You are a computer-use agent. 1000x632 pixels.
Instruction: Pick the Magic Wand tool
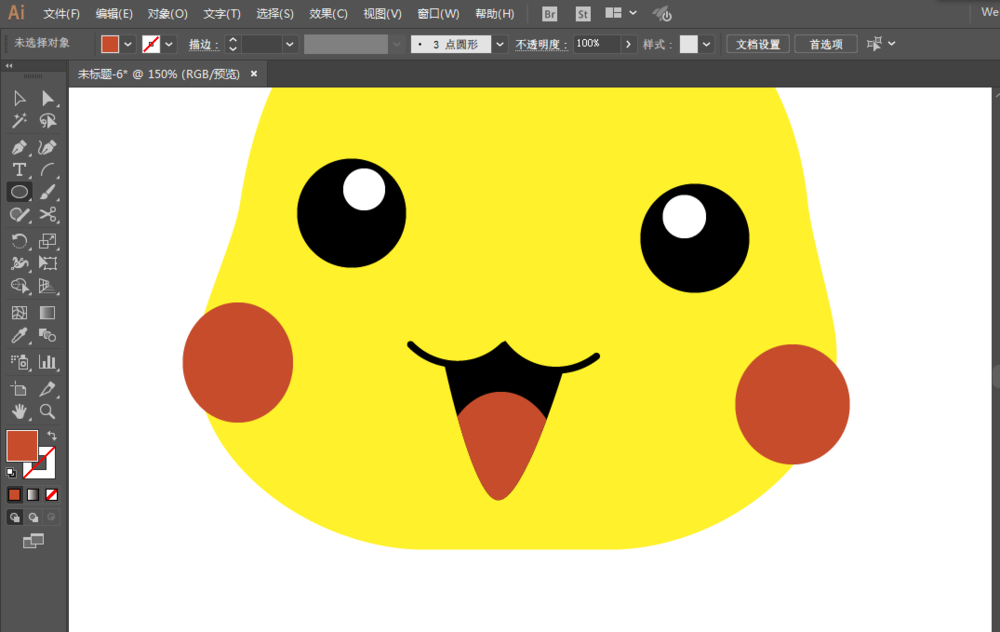(x=19, y=121)
